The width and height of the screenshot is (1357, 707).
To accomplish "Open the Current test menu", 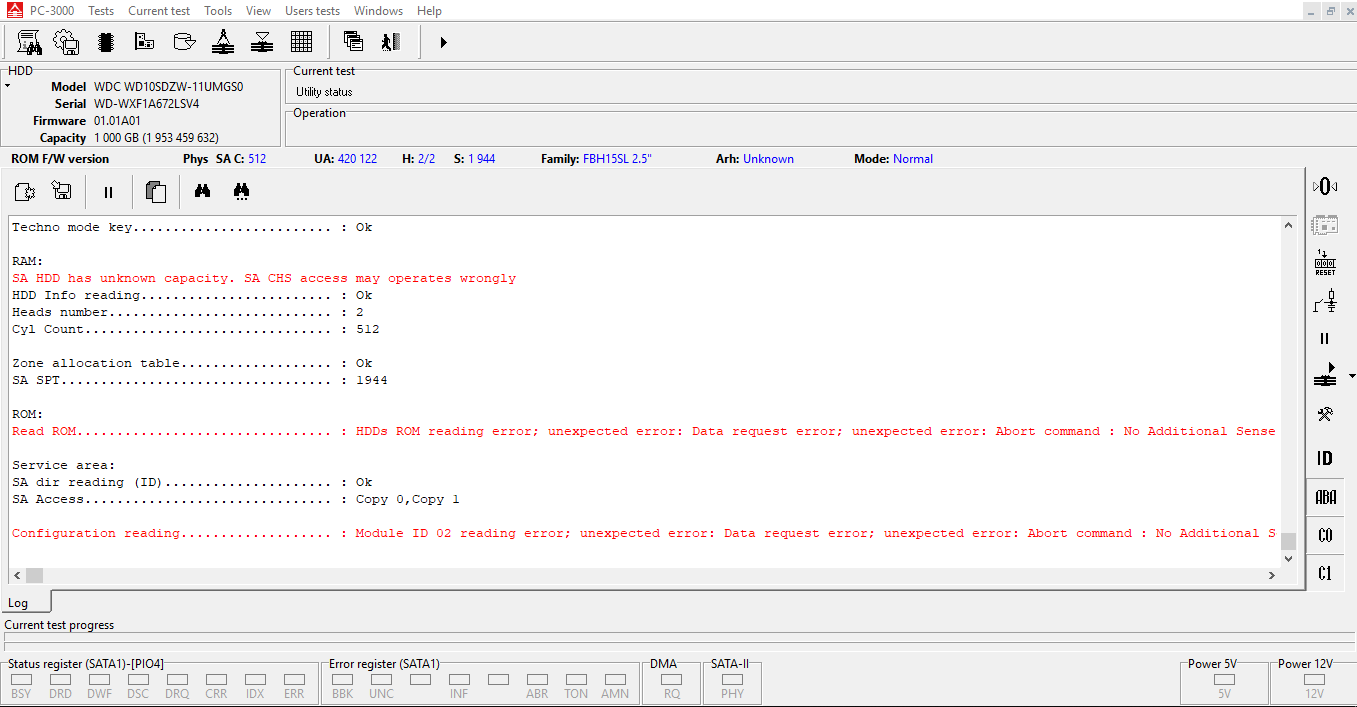I will pyautogui.click(x=159, y=11).
